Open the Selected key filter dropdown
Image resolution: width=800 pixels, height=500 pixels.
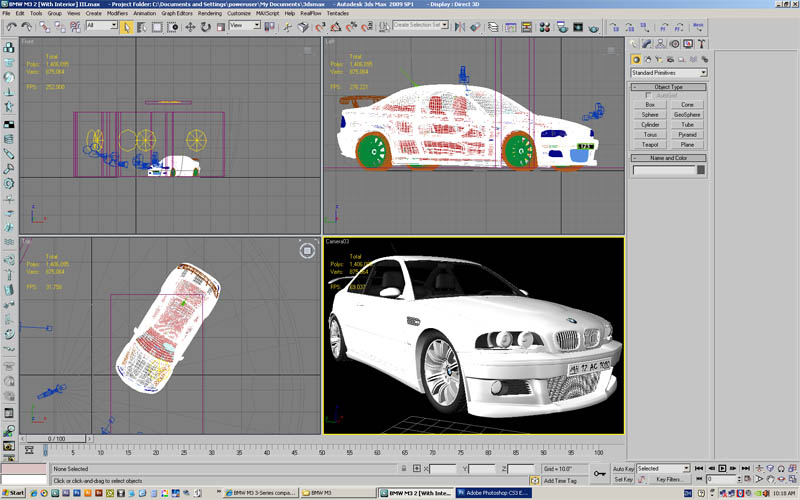tap(663, 468)
